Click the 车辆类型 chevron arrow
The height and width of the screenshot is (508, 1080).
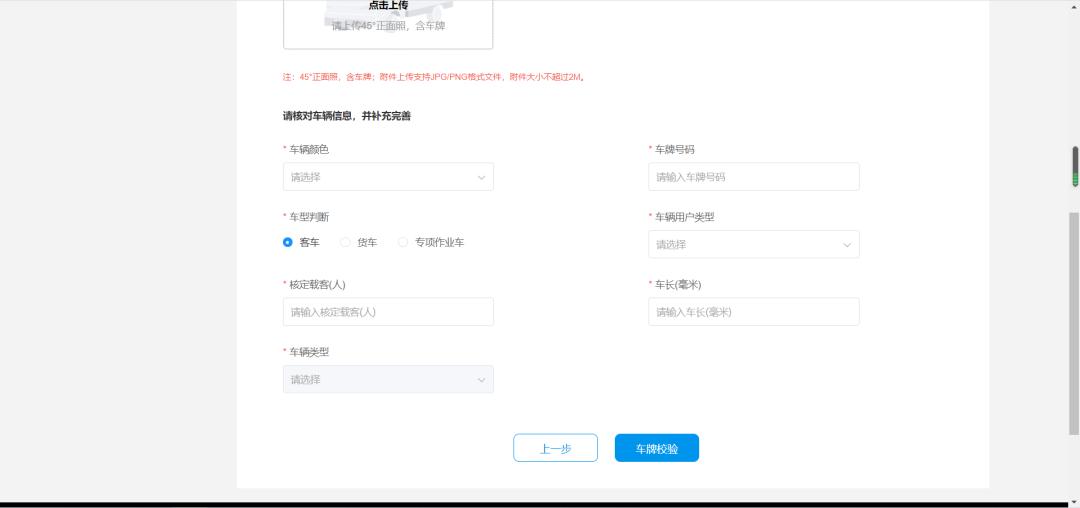pos(481,380)
